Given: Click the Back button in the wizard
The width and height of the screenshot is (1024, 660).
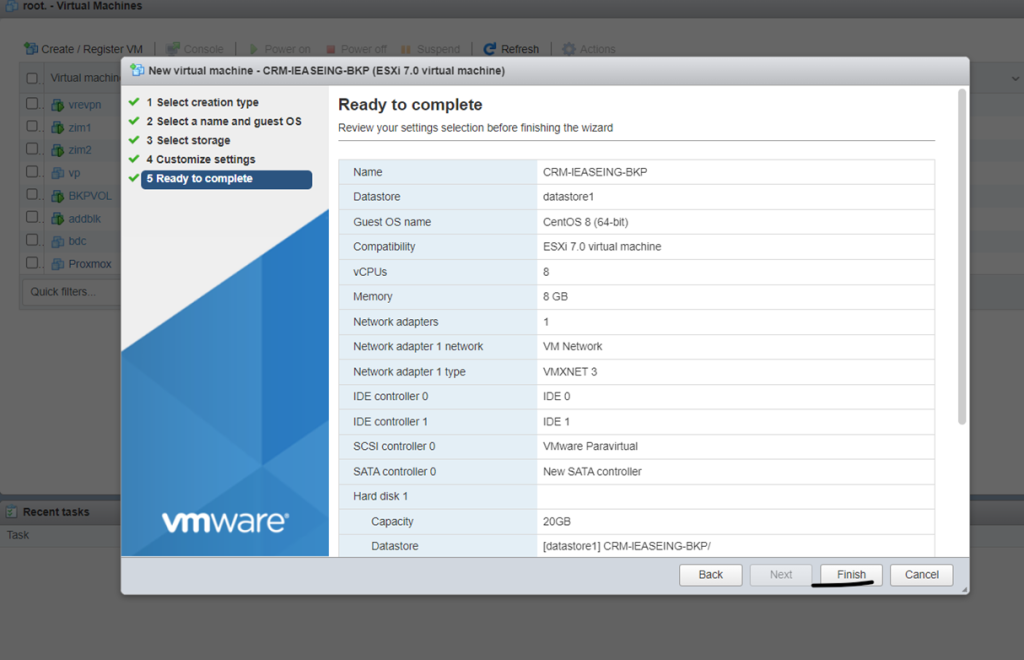Looking at the screenshot, I should 710,575.
